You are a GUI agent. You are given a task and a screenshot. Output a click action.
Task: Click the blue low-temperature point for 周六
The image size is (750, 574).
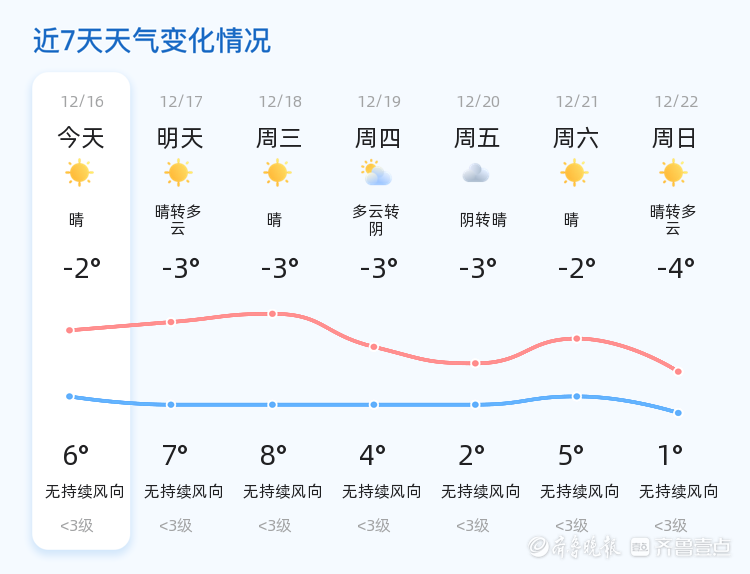577,397
